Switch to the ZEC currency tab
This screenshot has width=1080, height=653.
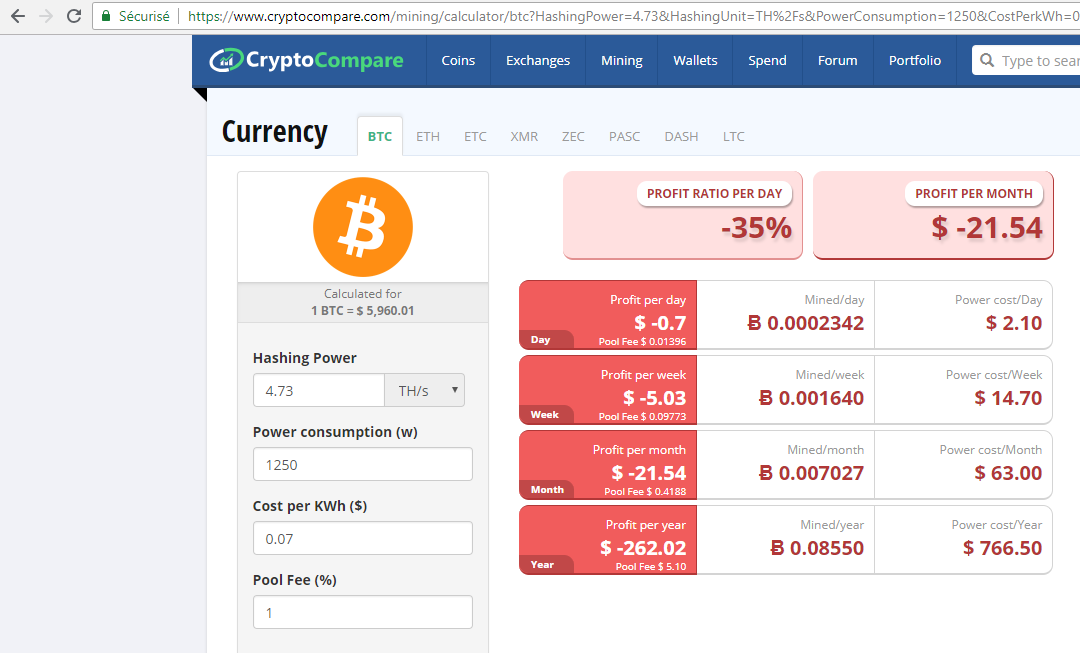pos(573,136)
